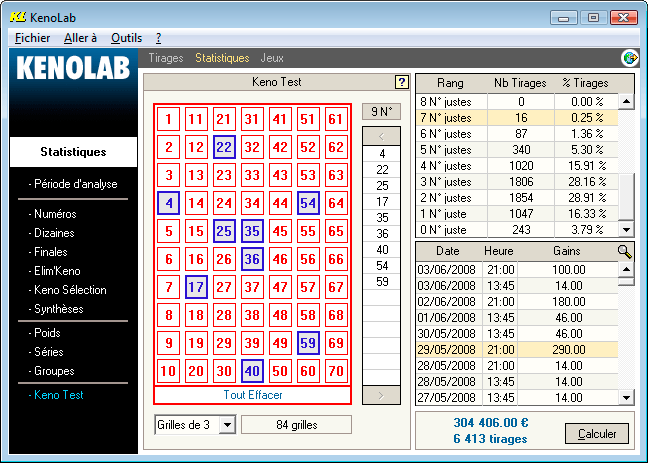648x463 pixels.
Task: Deselect number 59 in the grid
Action: 308,344
